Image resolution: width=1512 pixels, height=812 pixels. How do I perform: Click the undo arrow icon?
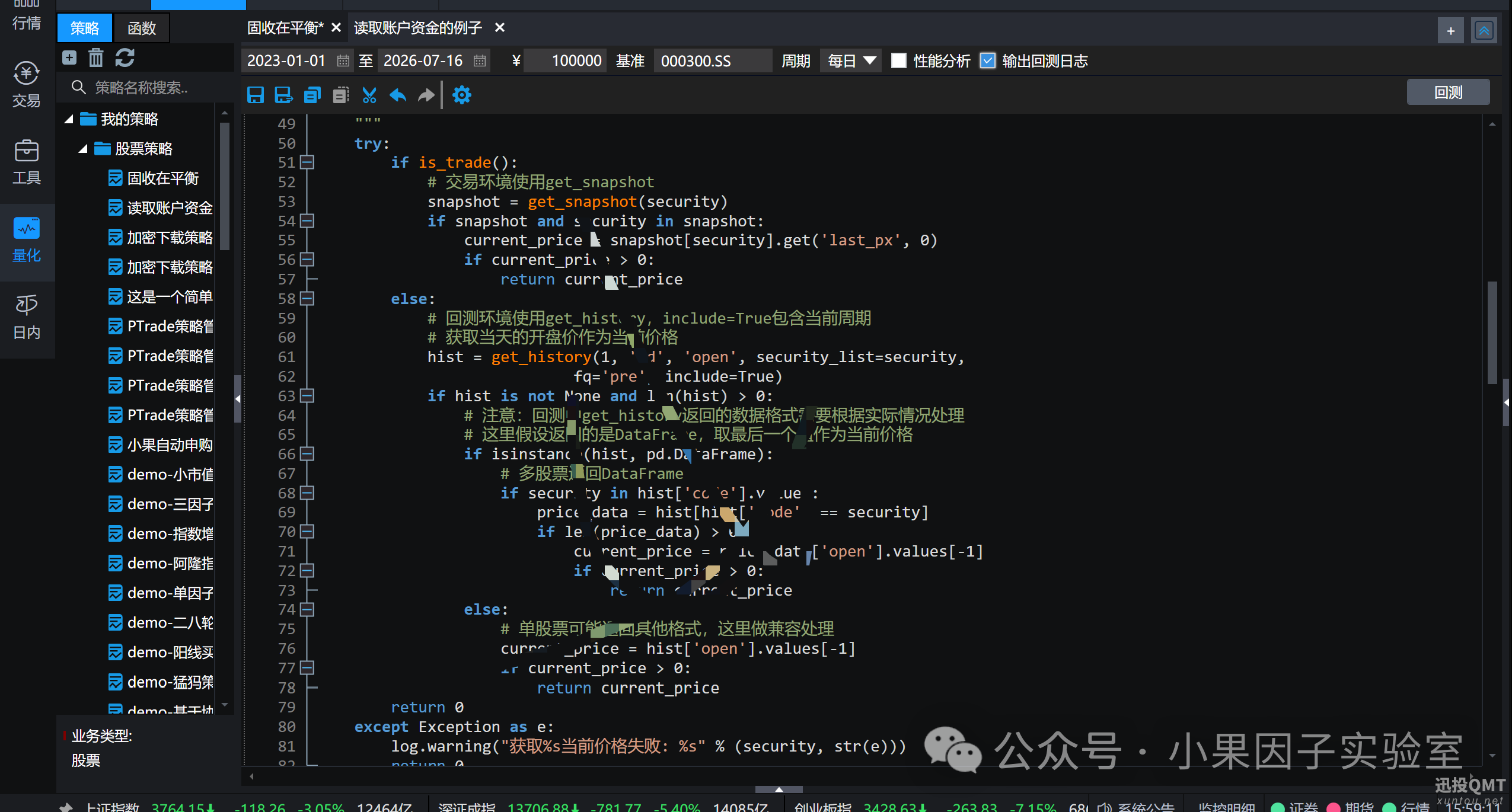(398, 95)
